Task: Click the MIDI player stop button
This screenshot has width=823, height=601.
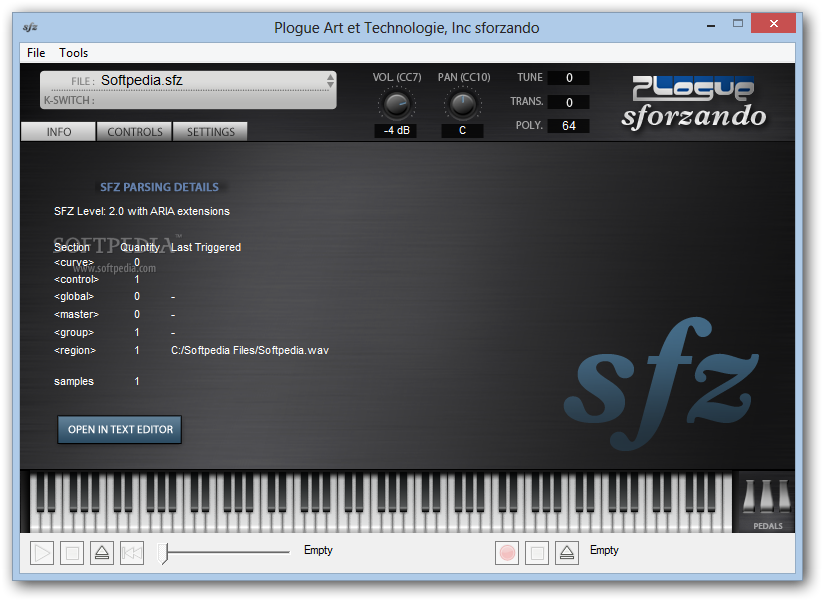Action: pyautogui.click(x=72, y=553)
